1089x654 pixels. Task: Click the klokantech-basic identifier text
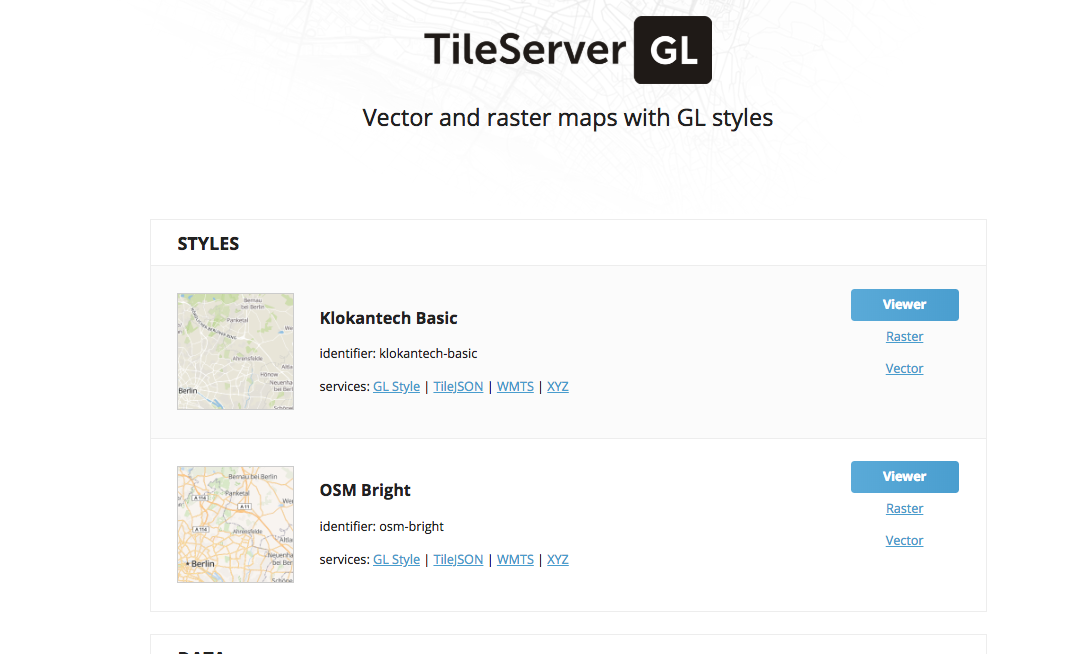coord(398,353)
